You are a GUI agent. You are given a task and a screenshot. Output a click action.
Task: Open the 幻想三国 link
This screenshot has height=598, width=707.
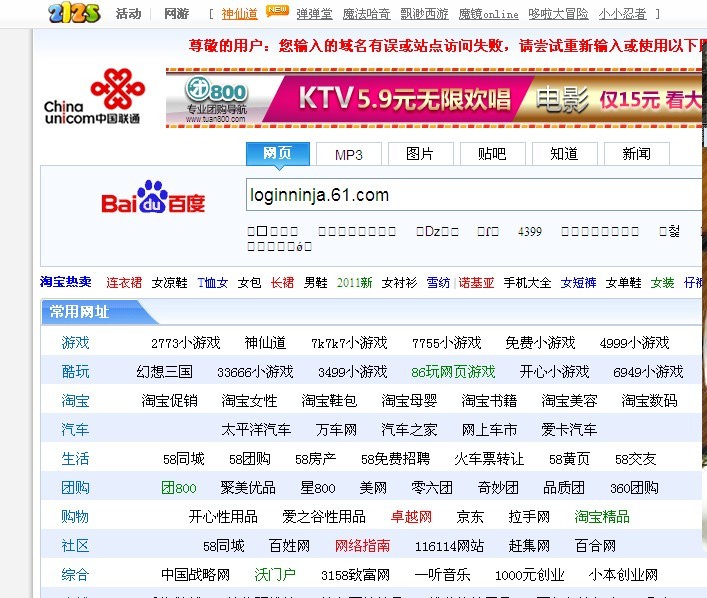[165, 372]
